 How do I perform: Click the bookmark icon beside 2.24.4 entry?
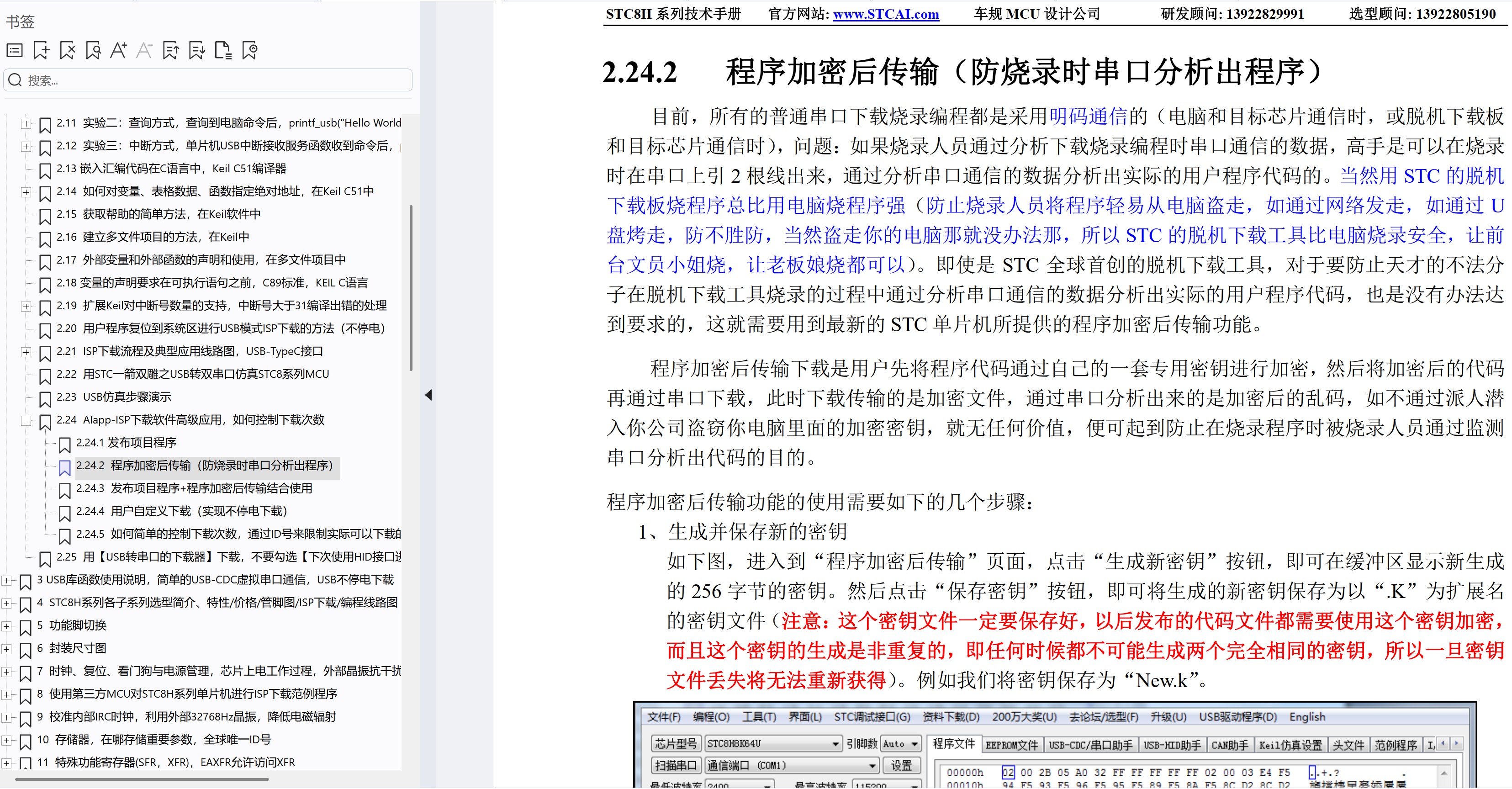click(64, 513)
